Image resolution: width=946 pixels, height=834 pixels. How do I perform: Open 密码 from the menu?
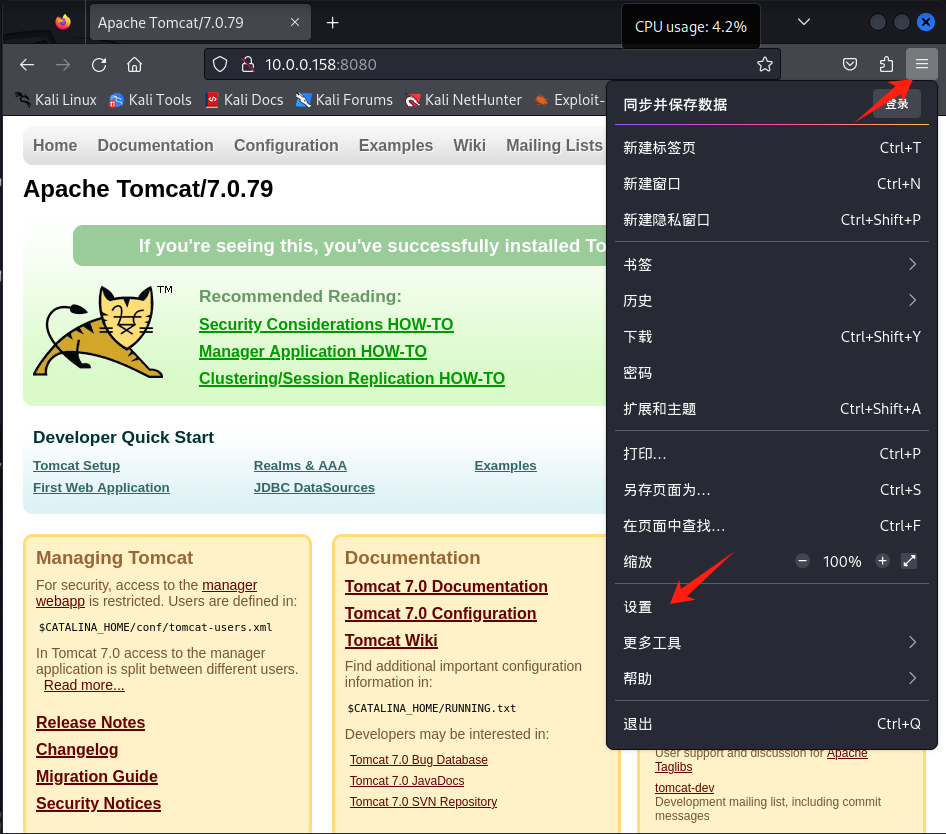tap(772, 373)
